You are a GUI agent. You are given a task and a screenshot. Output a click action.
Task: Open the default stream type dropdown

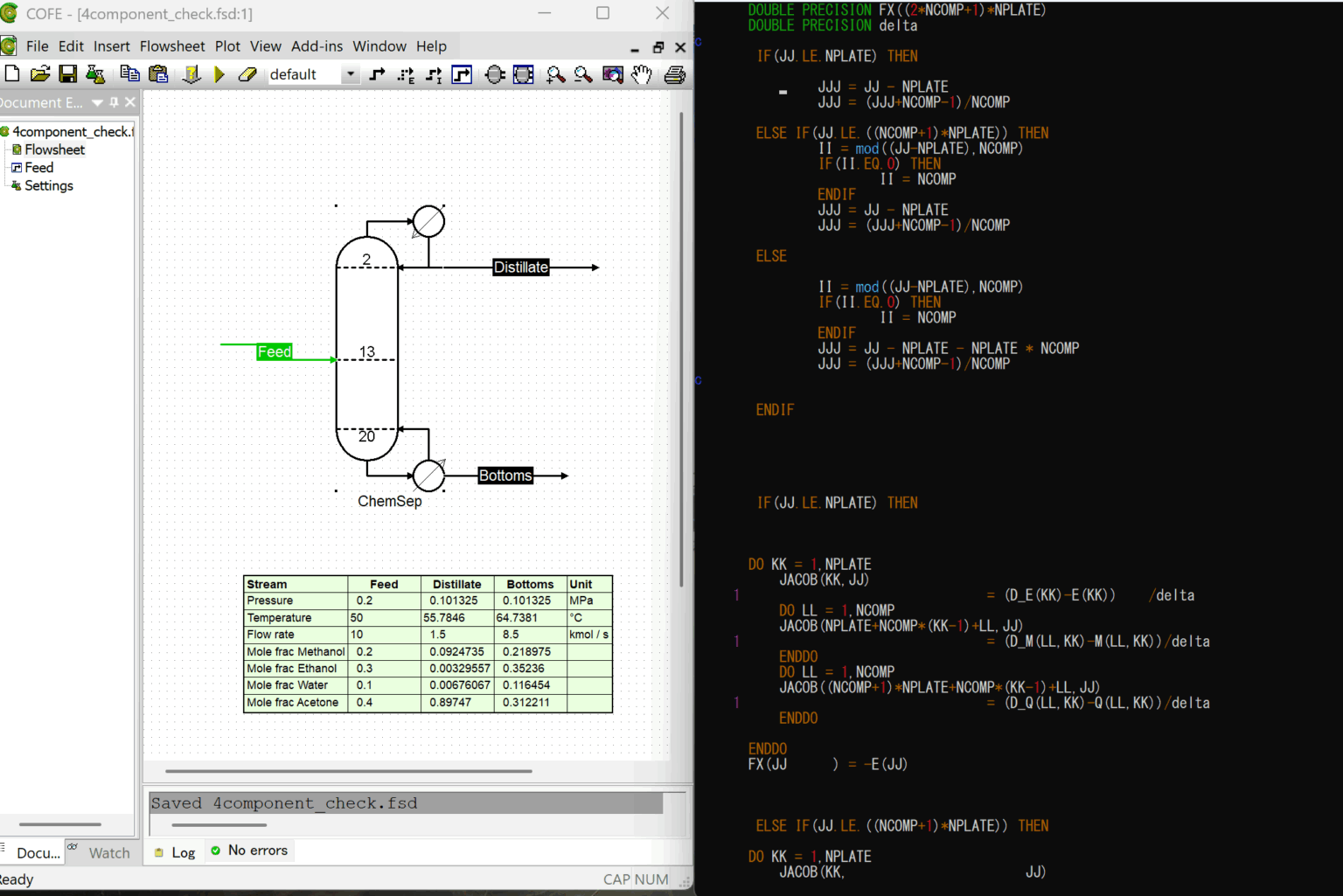tap(350, 75)
